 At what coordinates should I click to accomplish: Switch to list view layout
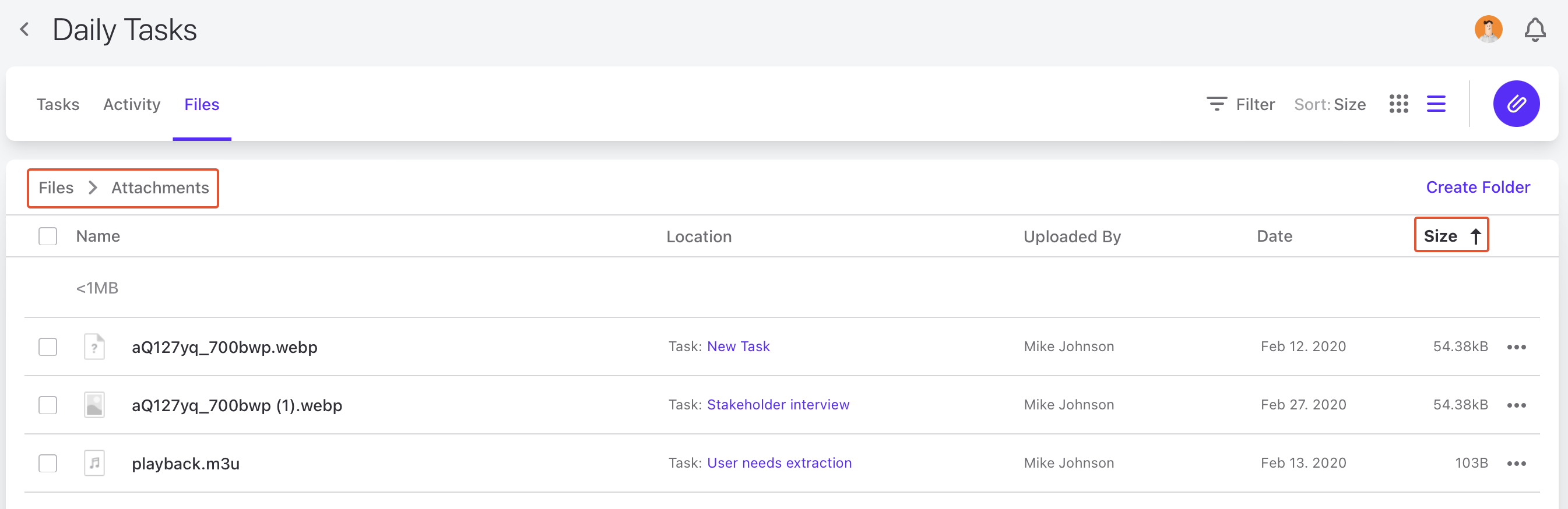[x=1436, y=104]
